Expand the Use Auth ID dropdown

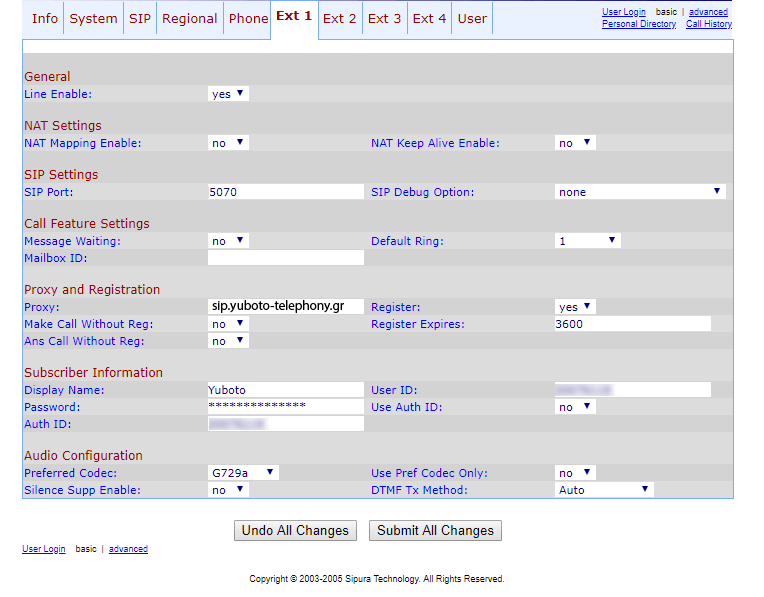575,407
